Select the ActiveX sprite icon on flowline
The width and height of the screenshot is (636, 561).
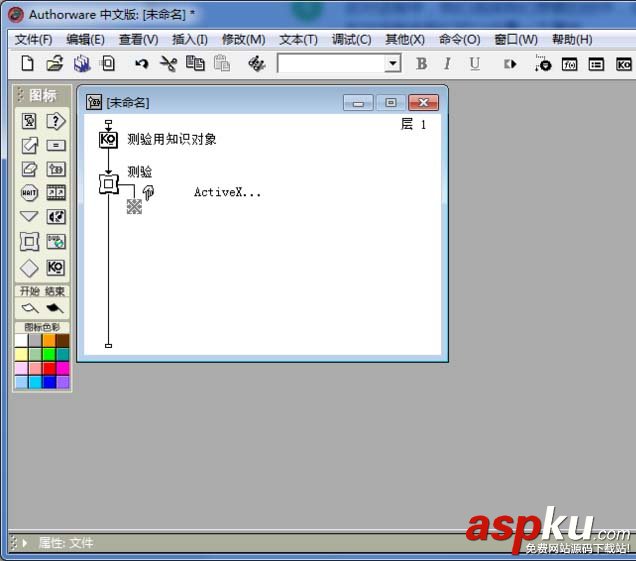pyautogui.click(x=134, y=206)
